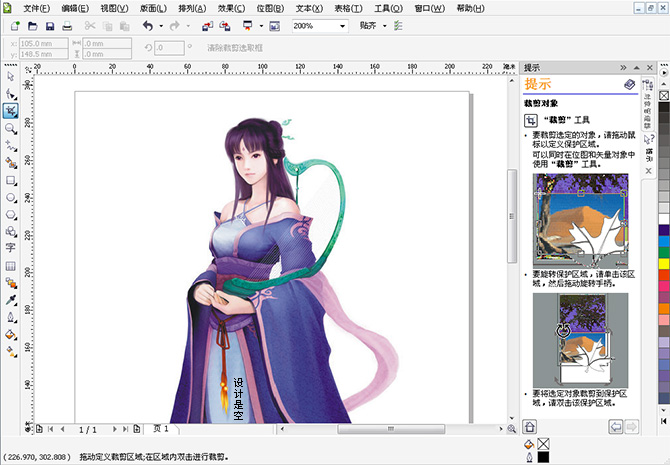Image resolution: width=670 pixels, height=465 pixels.
Task: Click the Save disk icon in toolbar
Action: (x=49, y=26)
